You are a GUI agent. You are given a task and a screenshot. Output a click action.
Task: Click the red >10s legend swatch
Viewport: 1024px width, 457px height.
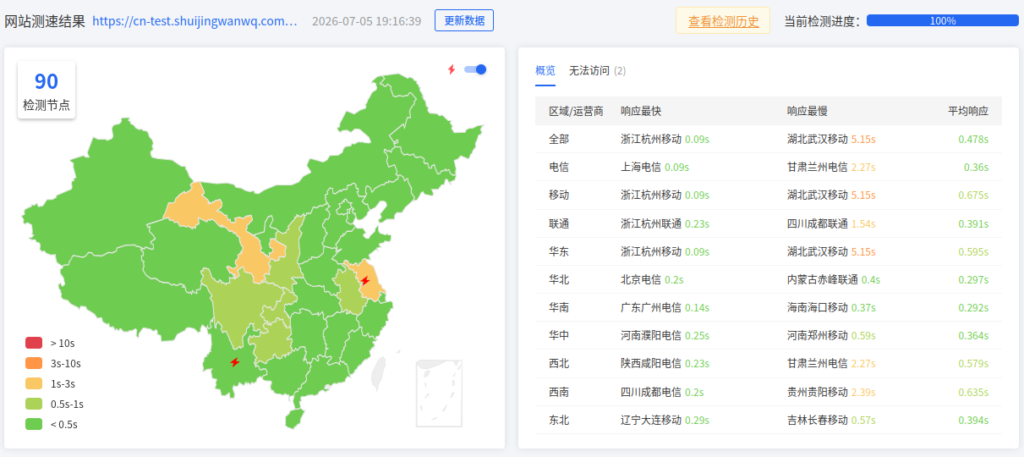[34, 343]
